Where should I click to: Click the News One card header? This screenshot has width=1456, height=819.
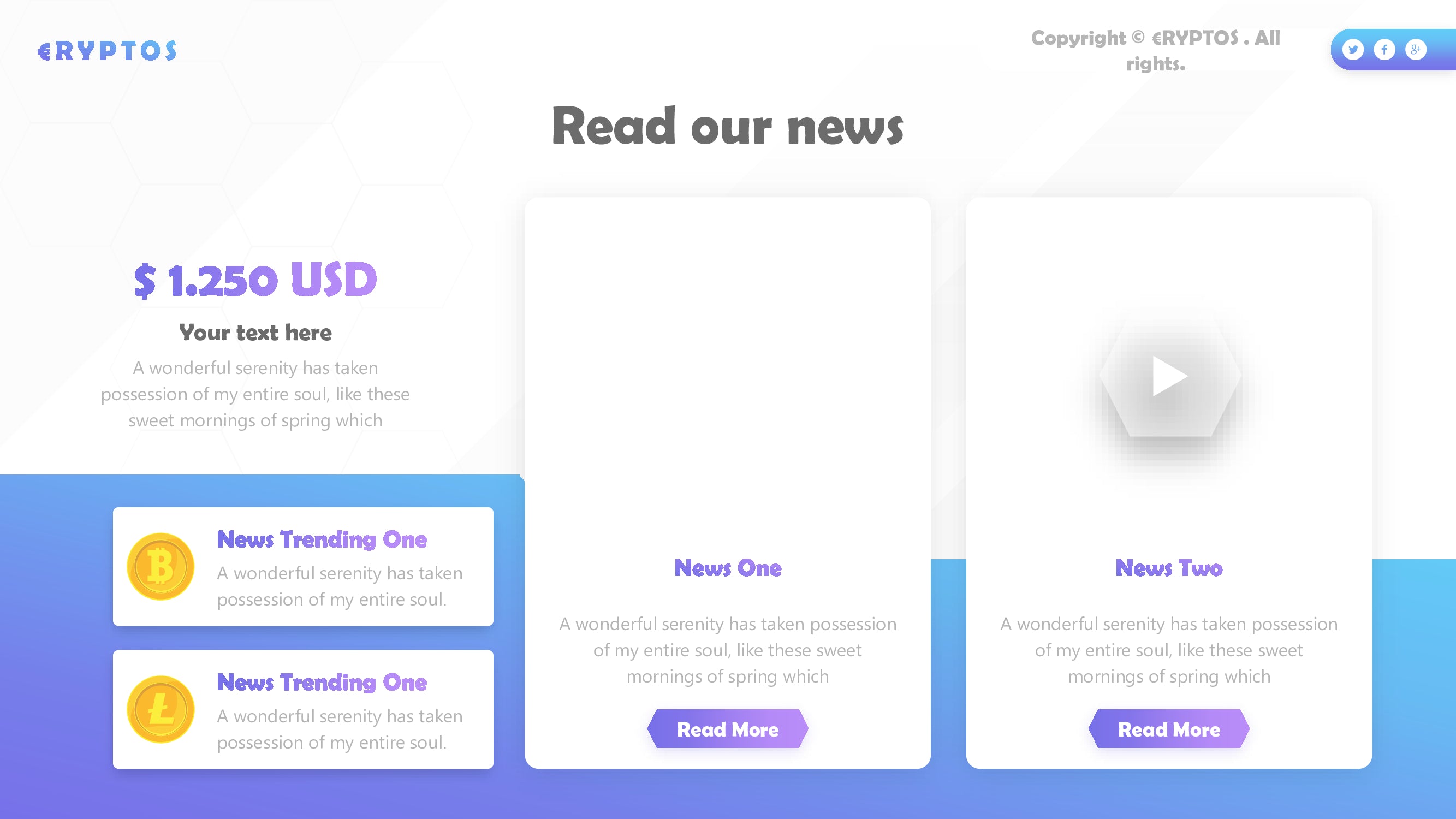(727, 567)
